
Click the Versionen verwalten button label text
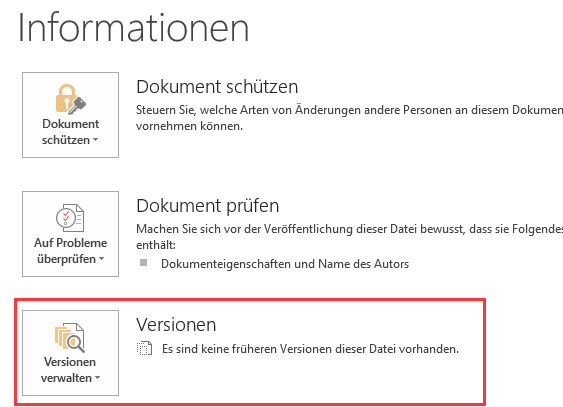pyautogui.click(x=68, y=370)
